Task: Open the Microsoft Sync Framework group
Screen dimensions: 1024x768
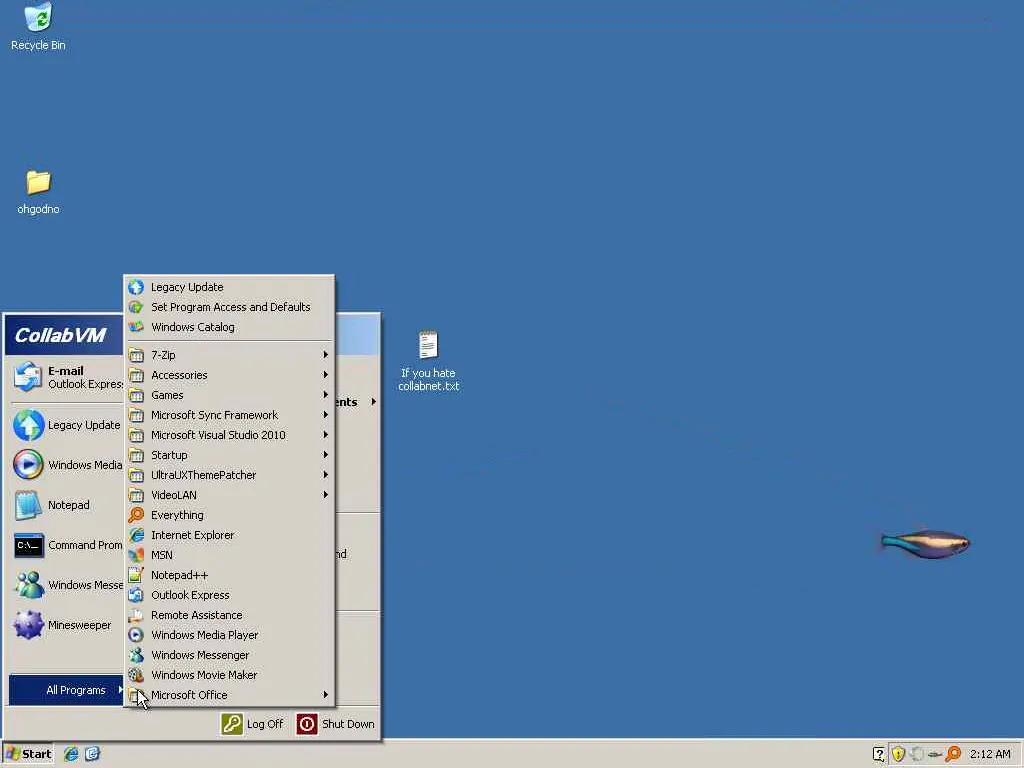Action: tap(229, 415)
